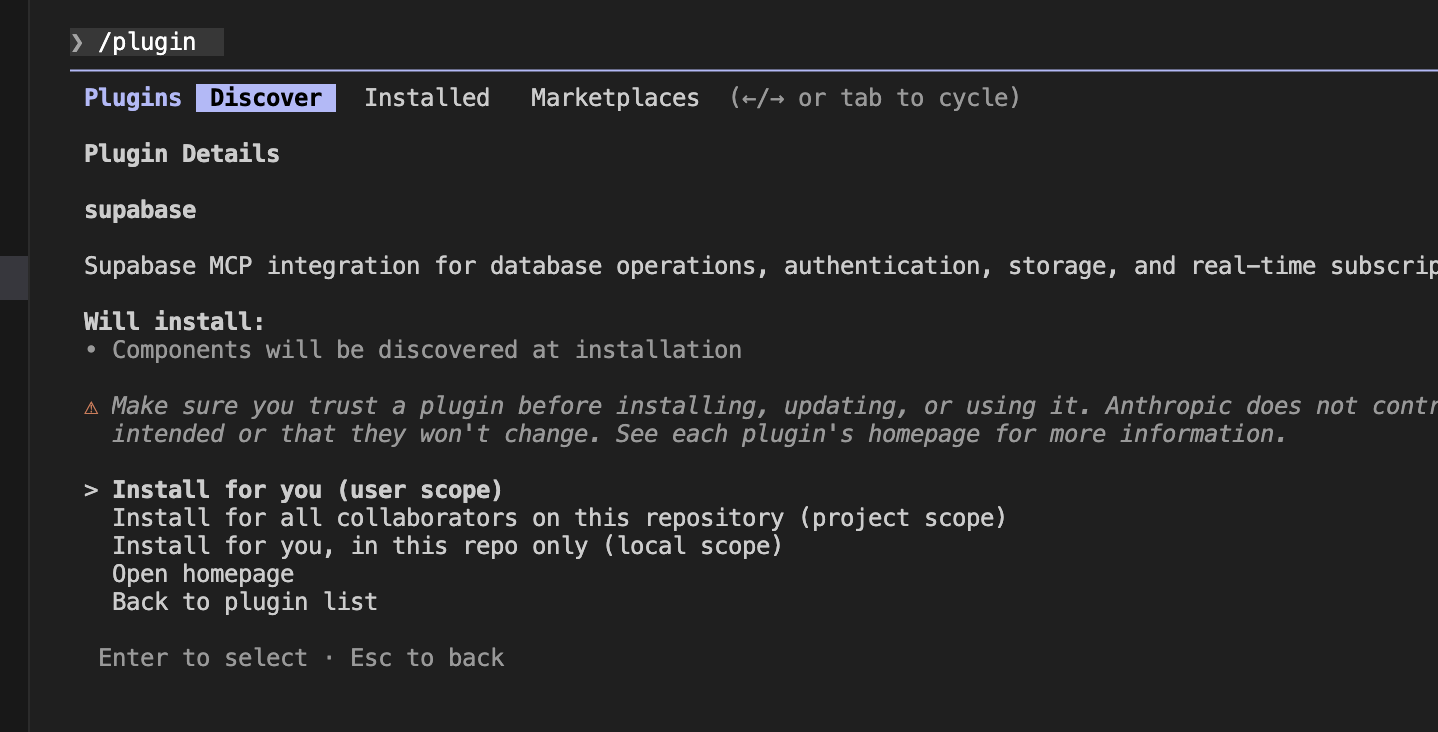Click the prompt chevron before /plugin
The image size is (1438, 732).
point(77,42)
